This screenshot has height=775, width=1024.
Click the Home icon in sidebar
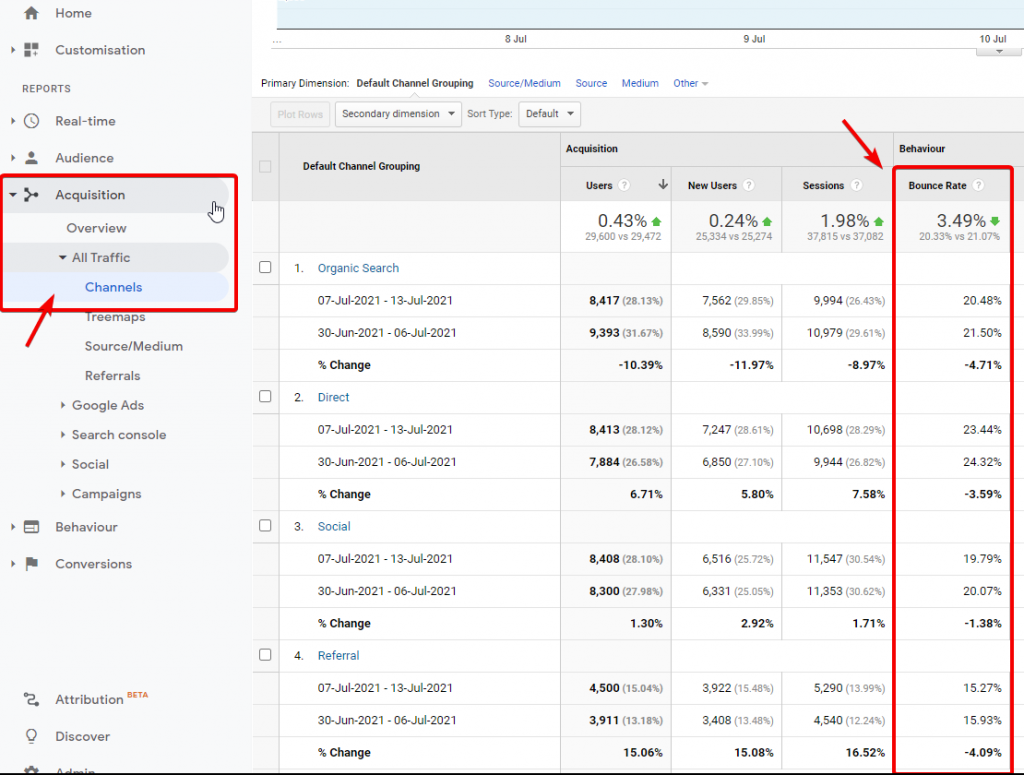click(31, 13)
